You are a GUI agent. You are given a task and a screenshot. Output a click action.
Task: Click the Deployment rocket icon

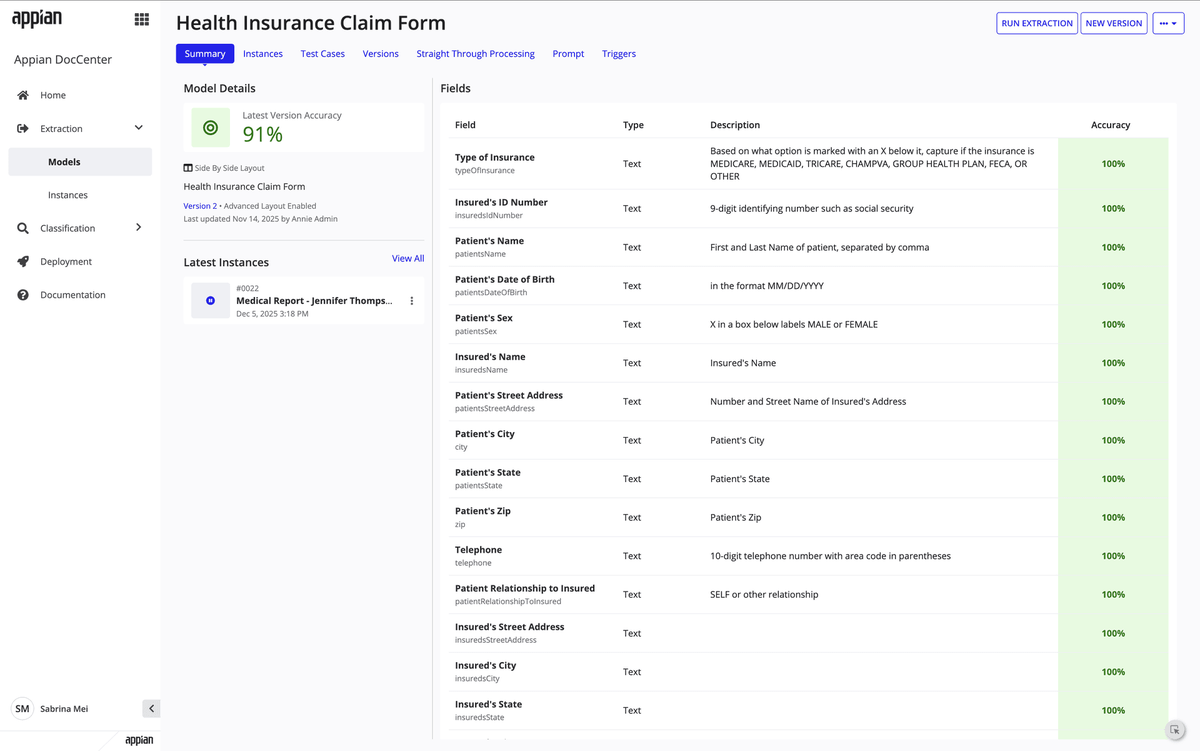23,262
